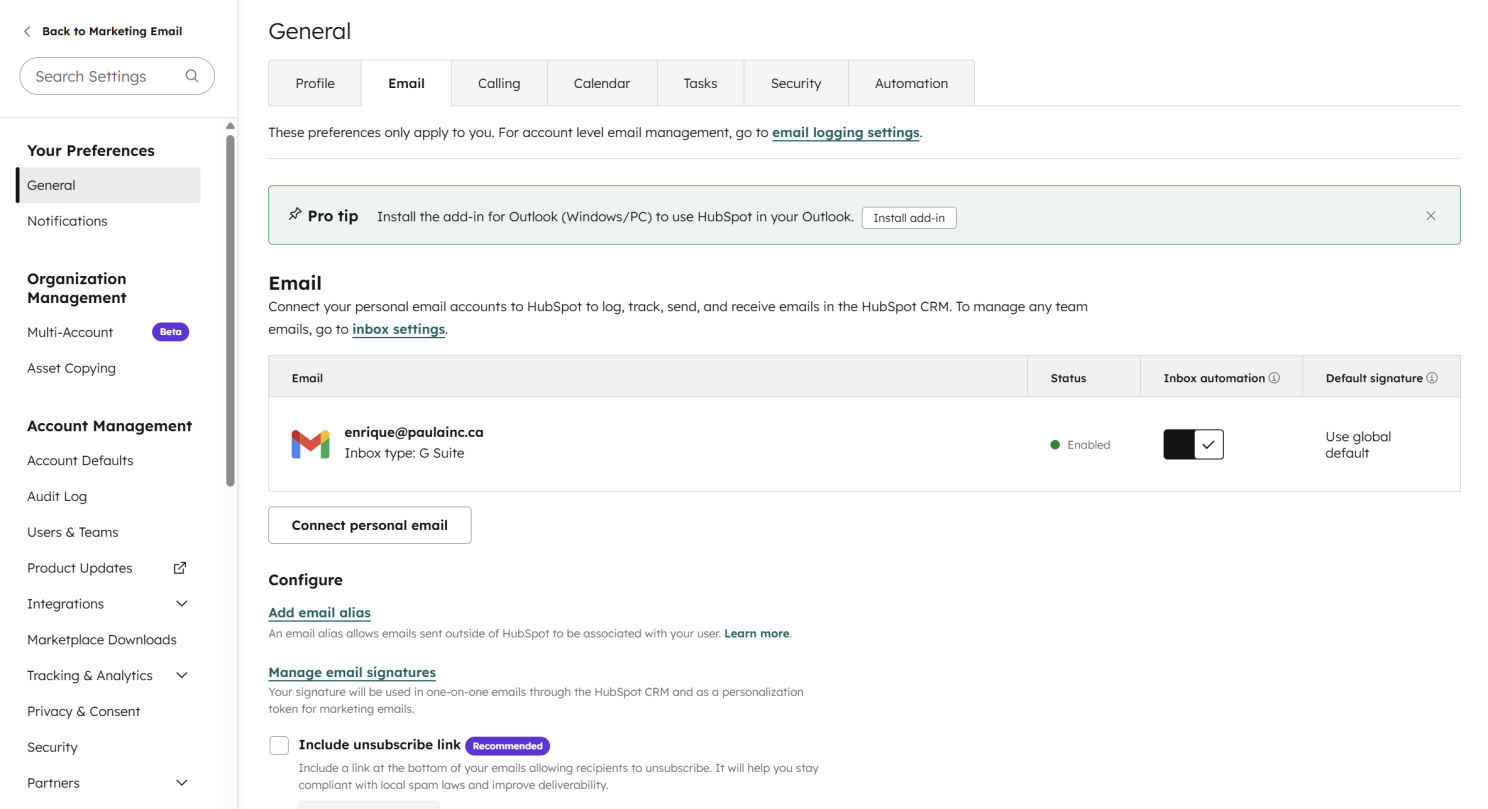1488x809 pixels.
Task: Open the inbox settings link
Action: pyautogui.click(x=398, y=329)
